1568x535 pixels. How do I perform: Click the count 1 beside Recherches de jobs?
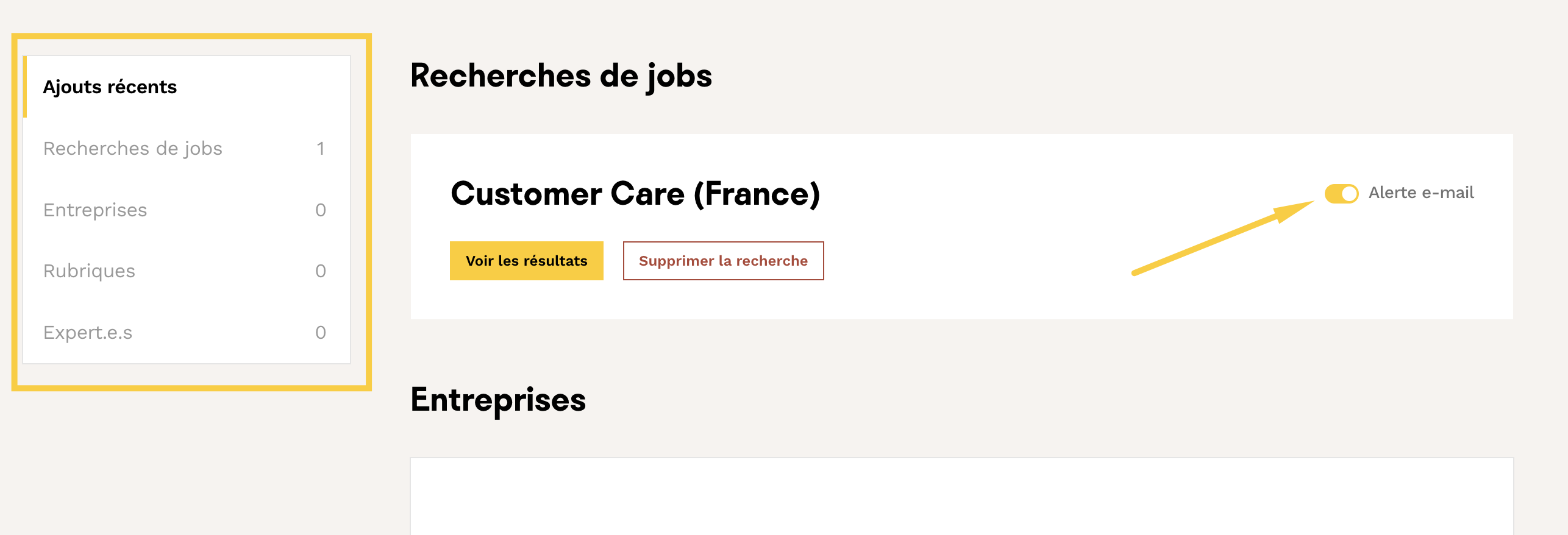tap(321, 149)
